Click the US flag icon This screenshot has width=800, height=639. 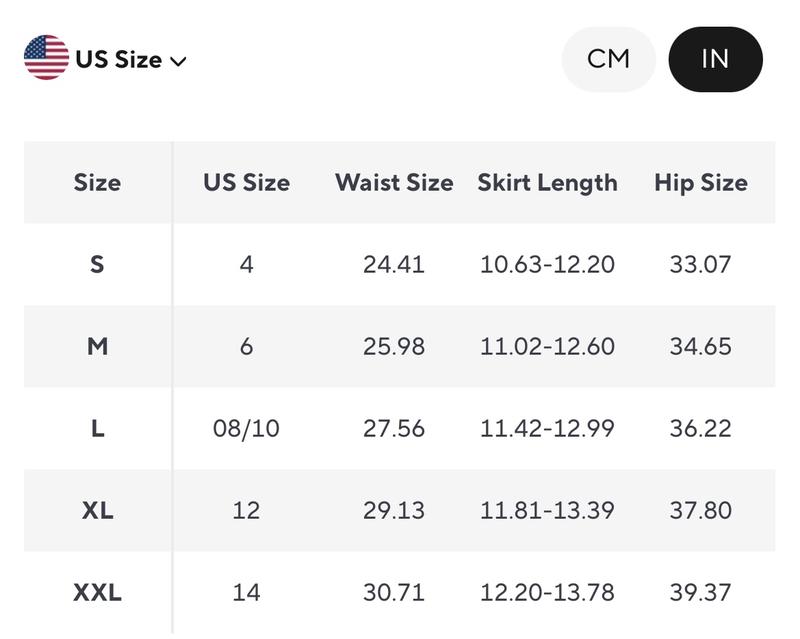pos(46,57)
